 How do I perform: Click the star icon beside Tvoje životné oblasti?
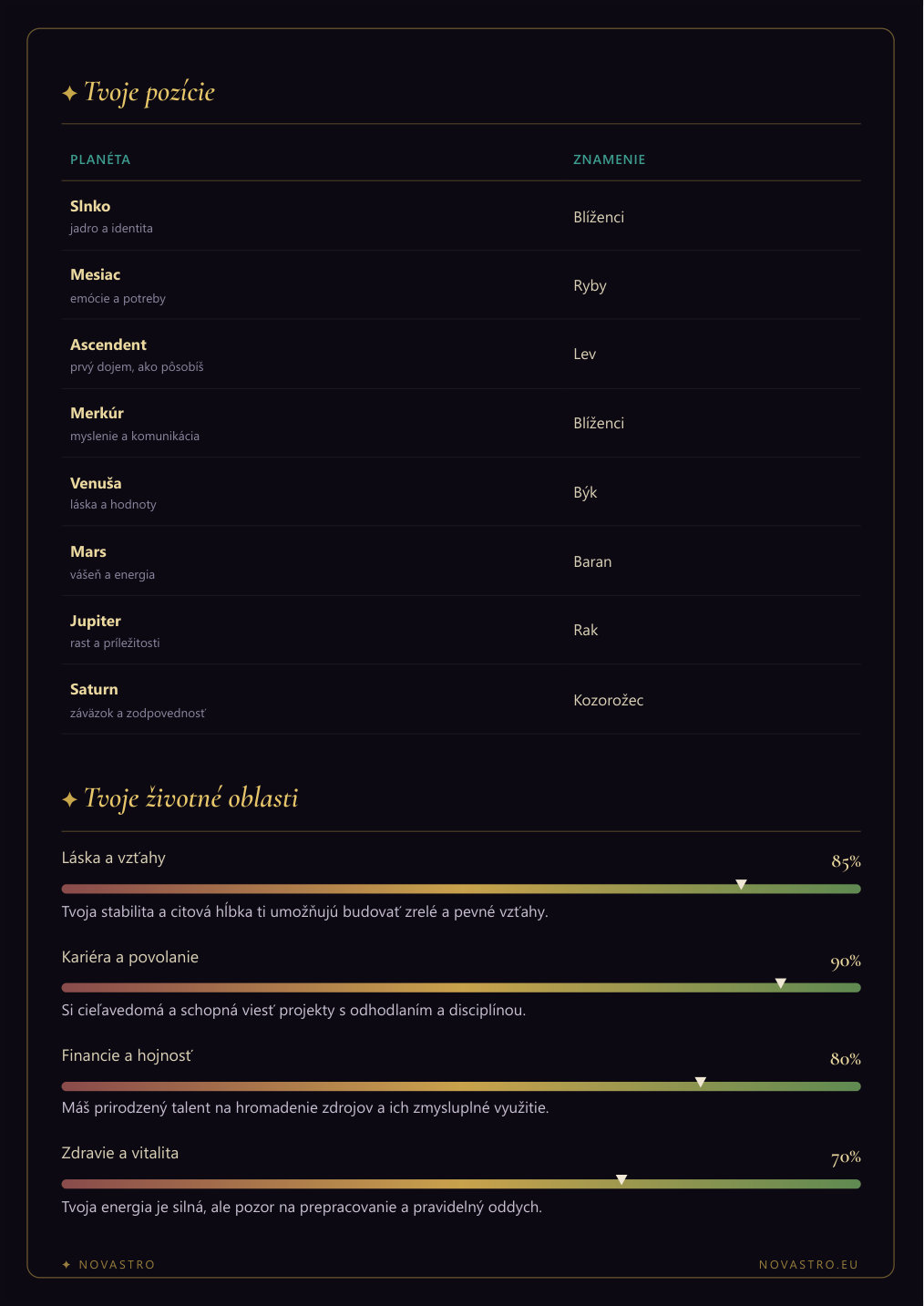coord(69,799)
